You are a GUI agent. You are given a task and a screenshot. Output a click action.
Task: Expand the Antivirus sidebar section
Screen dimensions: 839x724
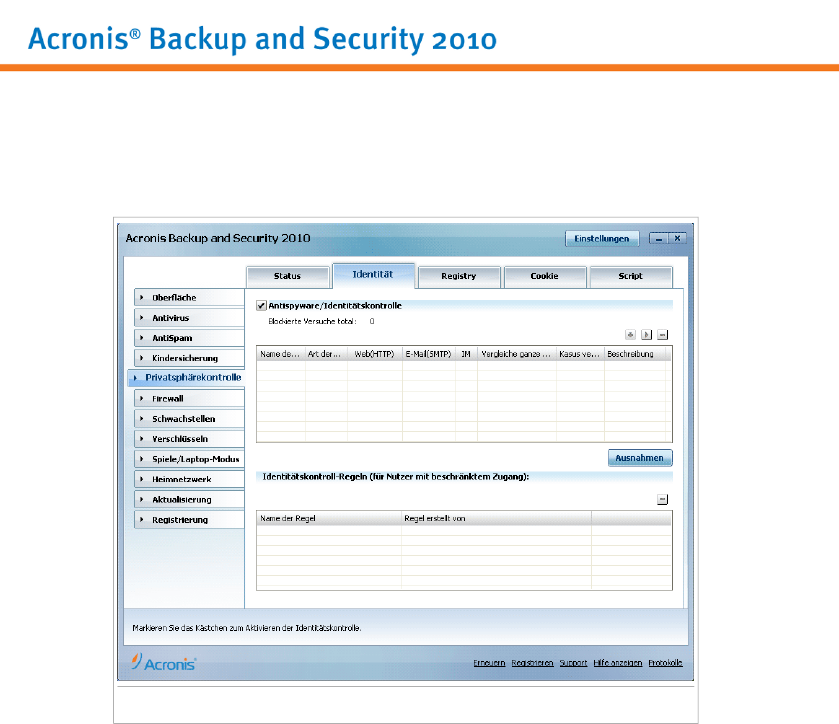click(186, 317)
